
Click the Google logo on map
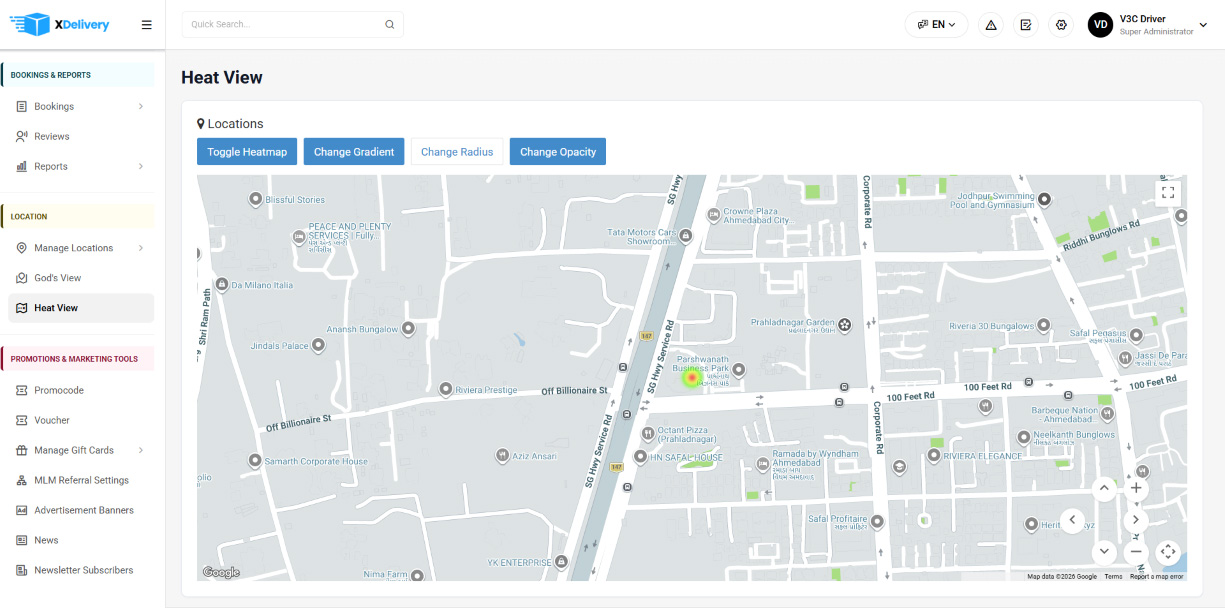pyautogui.click(x=221, y=572)
